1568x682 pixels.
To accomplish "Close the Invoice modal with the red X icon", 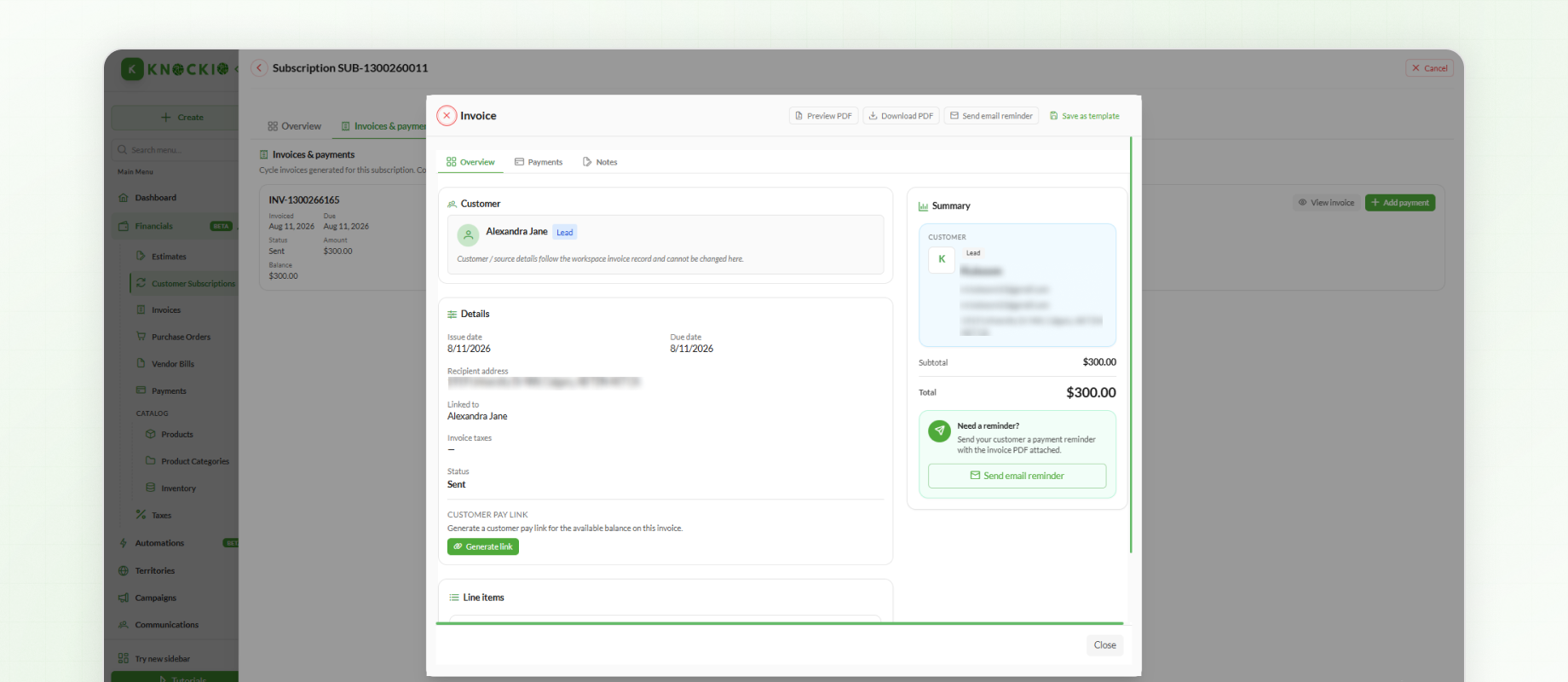I will (x=447, y=116).
